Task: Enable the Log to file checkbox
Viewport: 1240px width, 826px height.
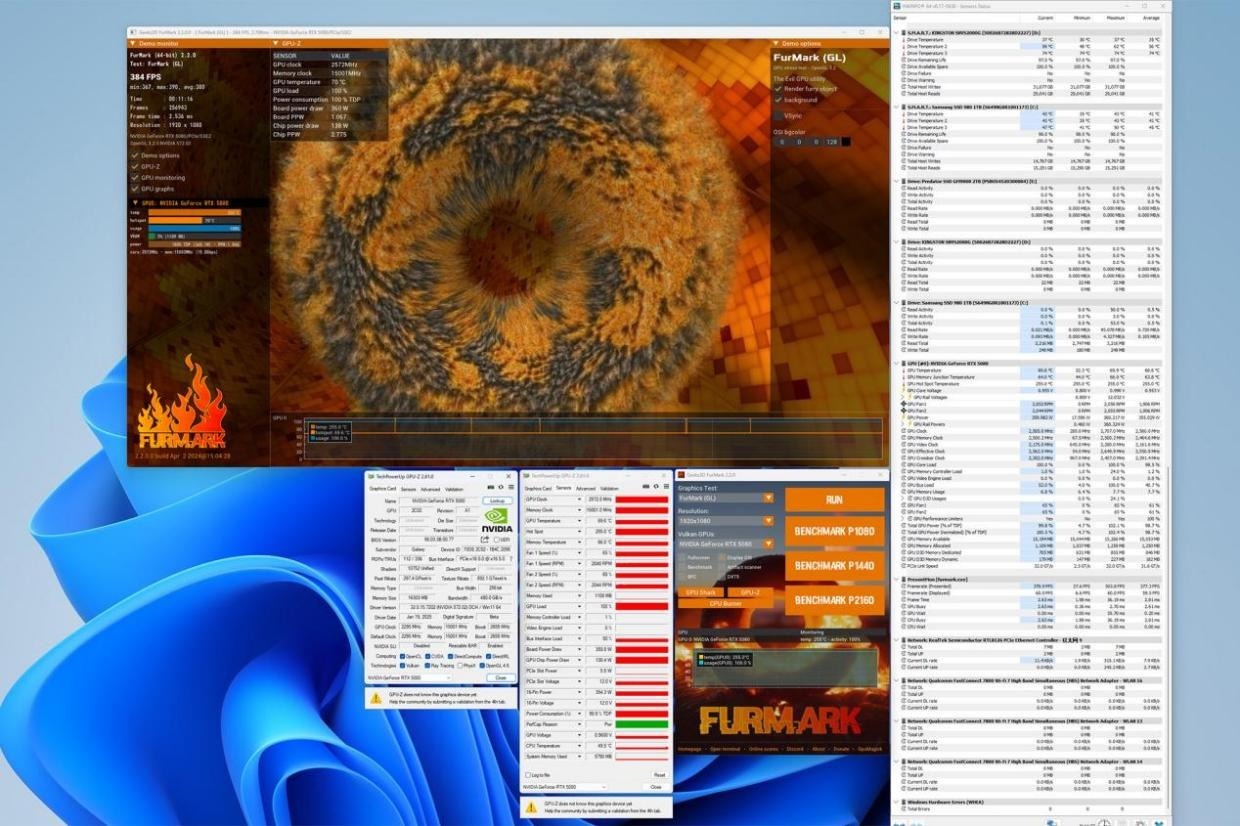Action: click(x=528, y=775)
